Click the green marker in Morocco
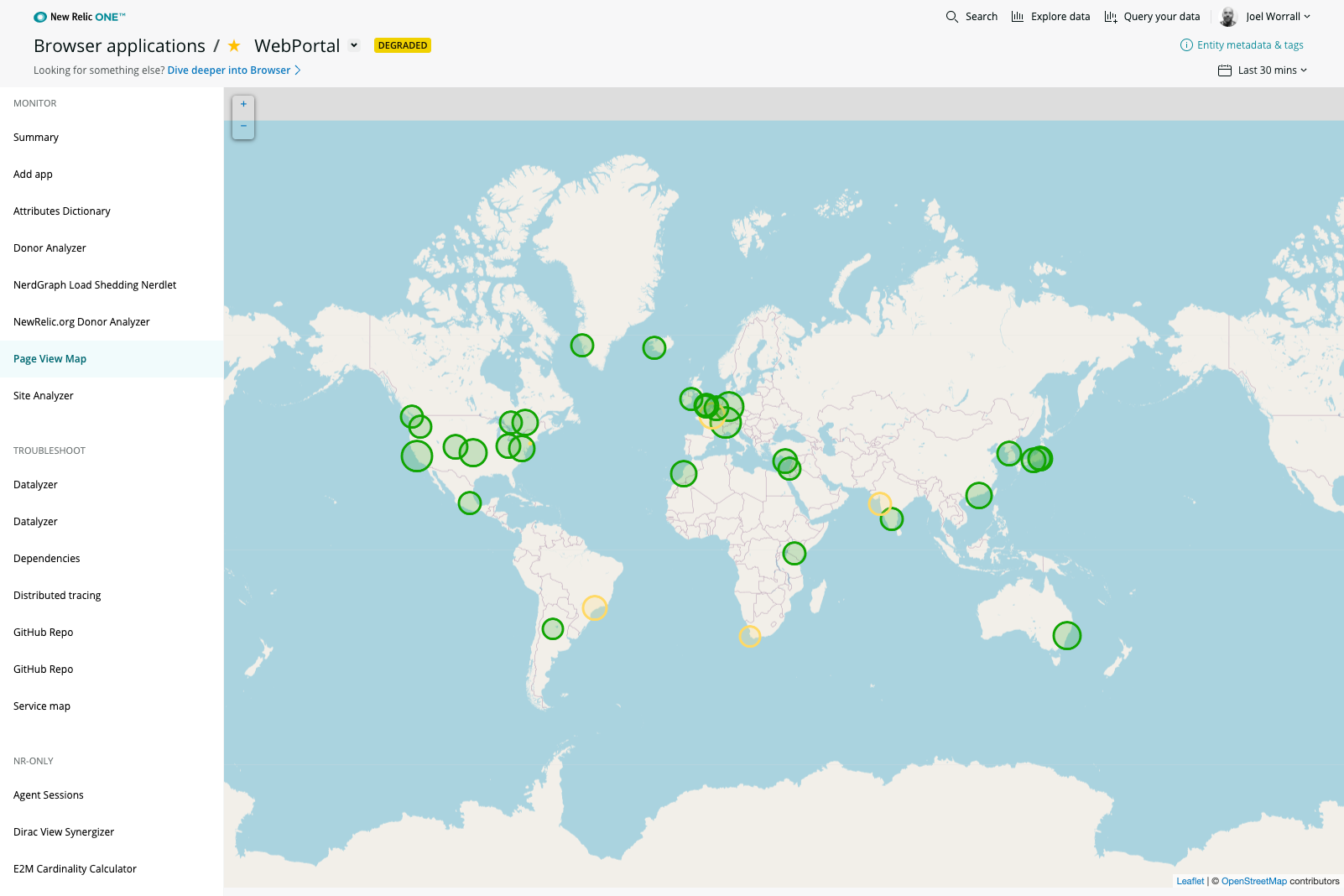 [x=684, y=474]
